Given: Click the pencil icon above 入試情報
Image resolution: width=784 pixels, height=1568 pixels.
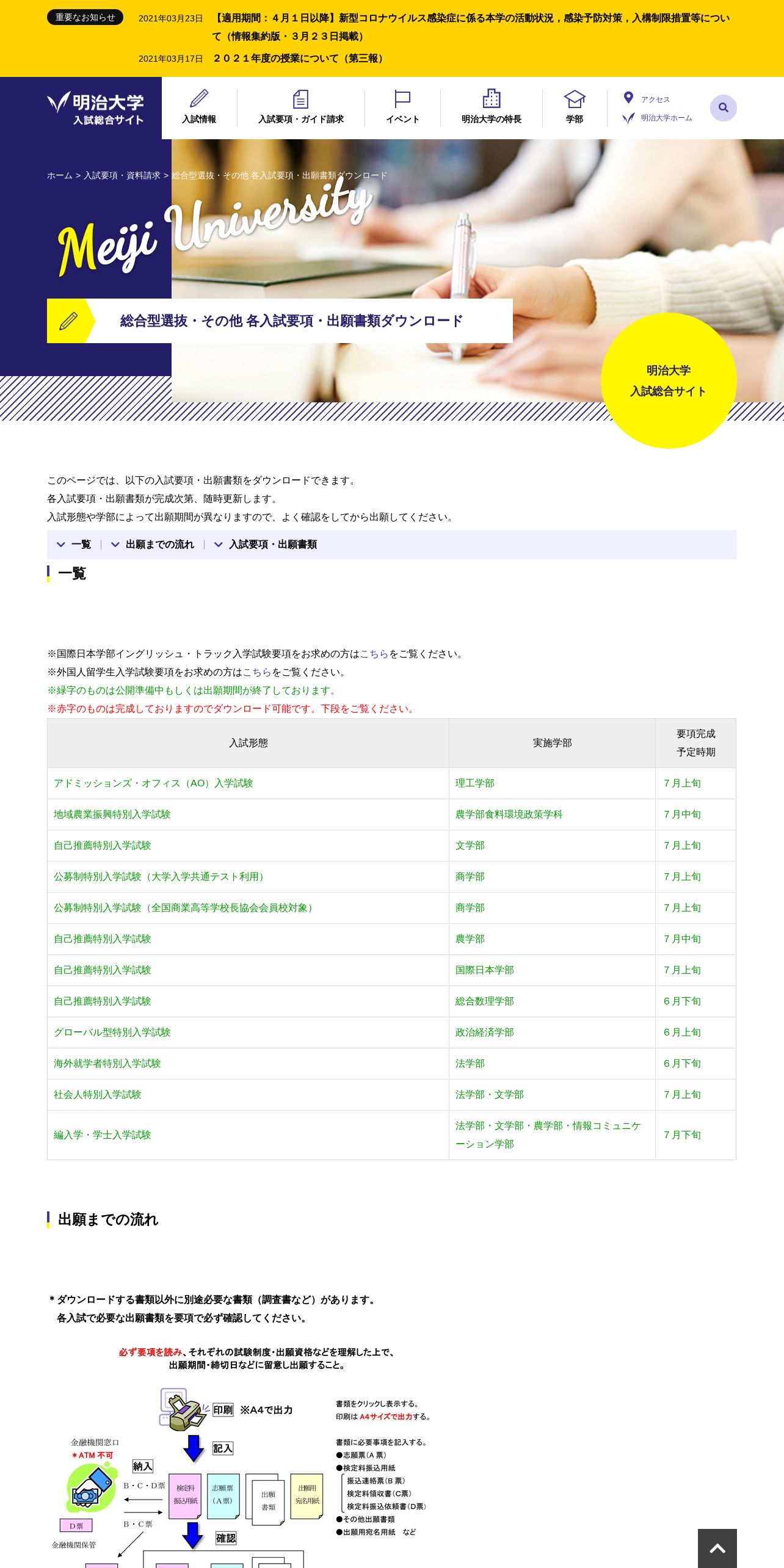Looking at the screenshot, I should [199, 98].
